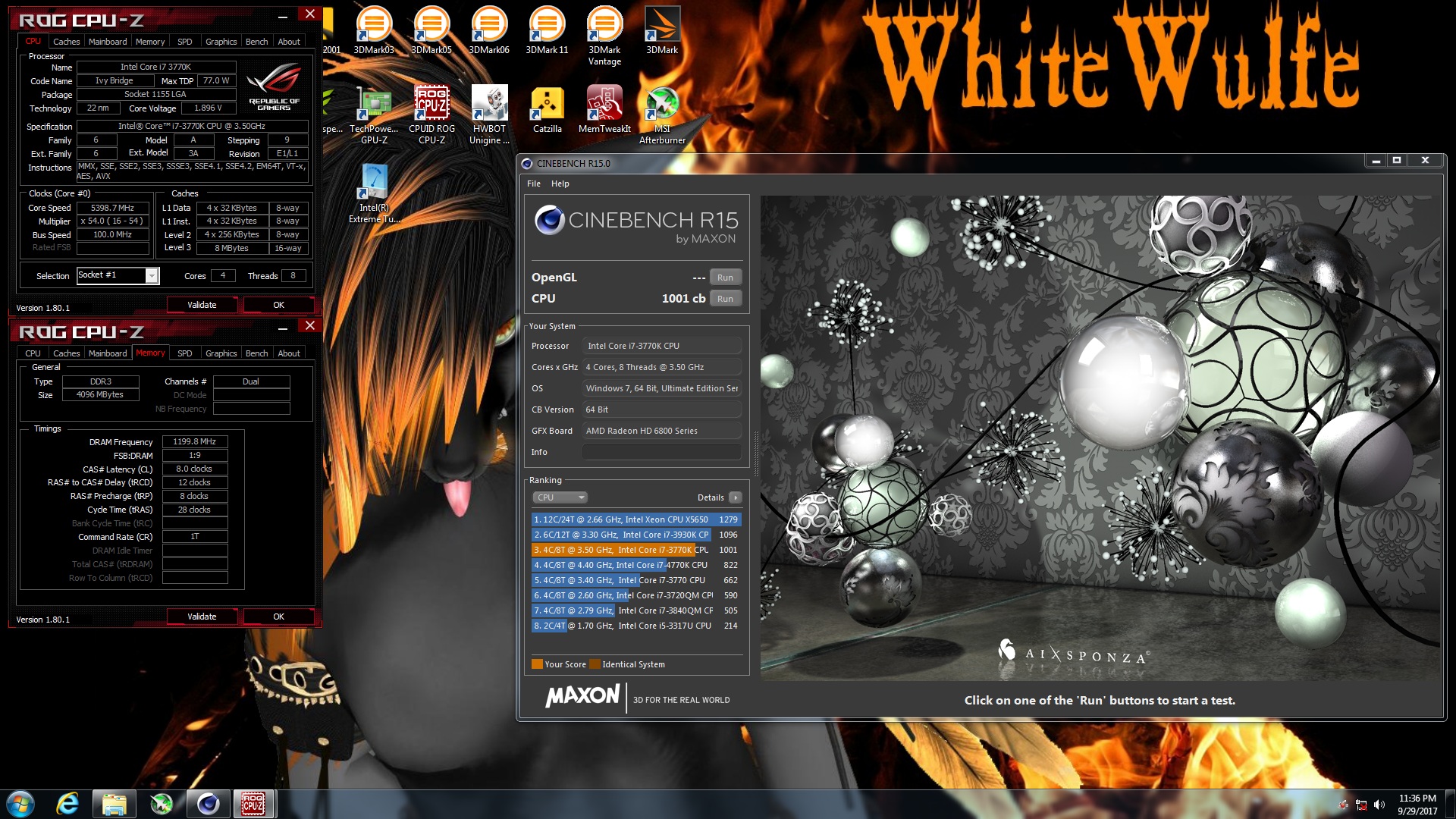Select i7-3930K ranking row

click(636, 535)
